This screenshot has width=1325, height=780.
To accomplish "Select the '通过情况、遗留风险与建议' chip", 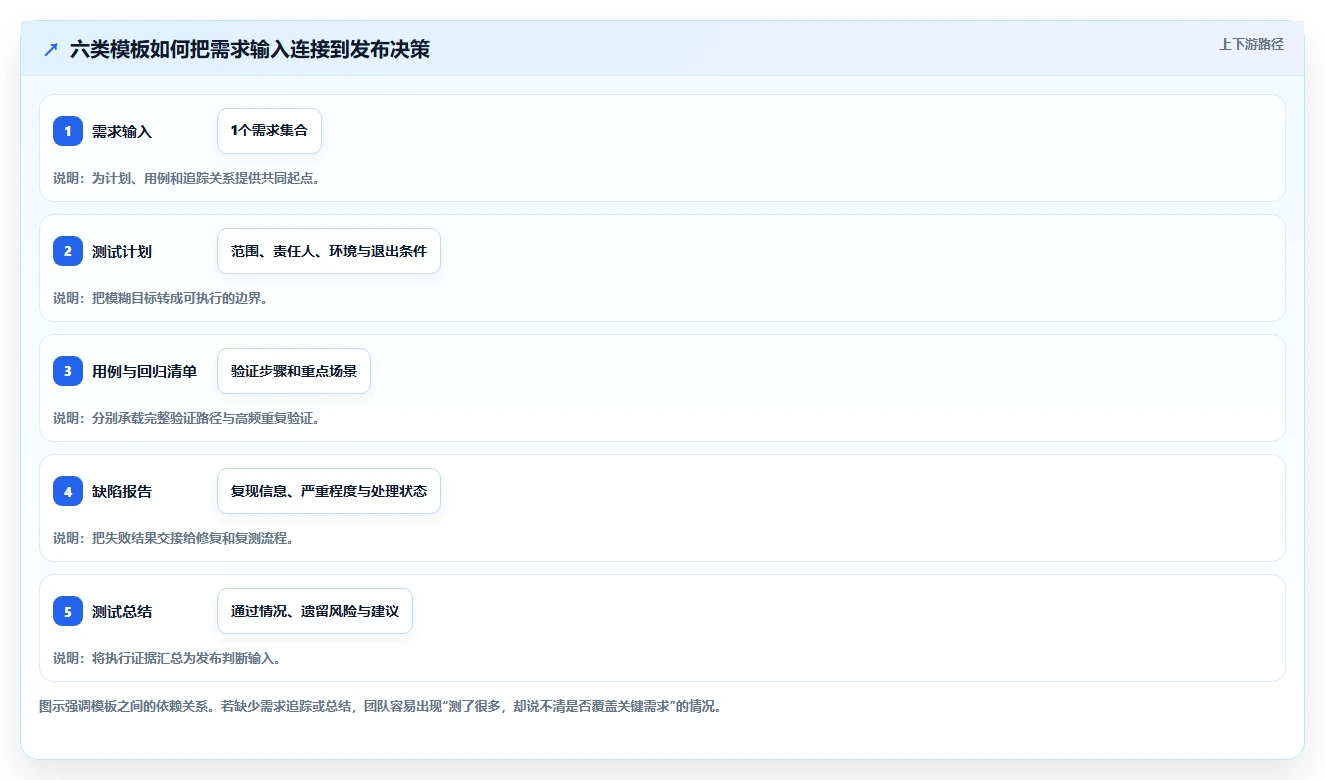I will 315,611.
